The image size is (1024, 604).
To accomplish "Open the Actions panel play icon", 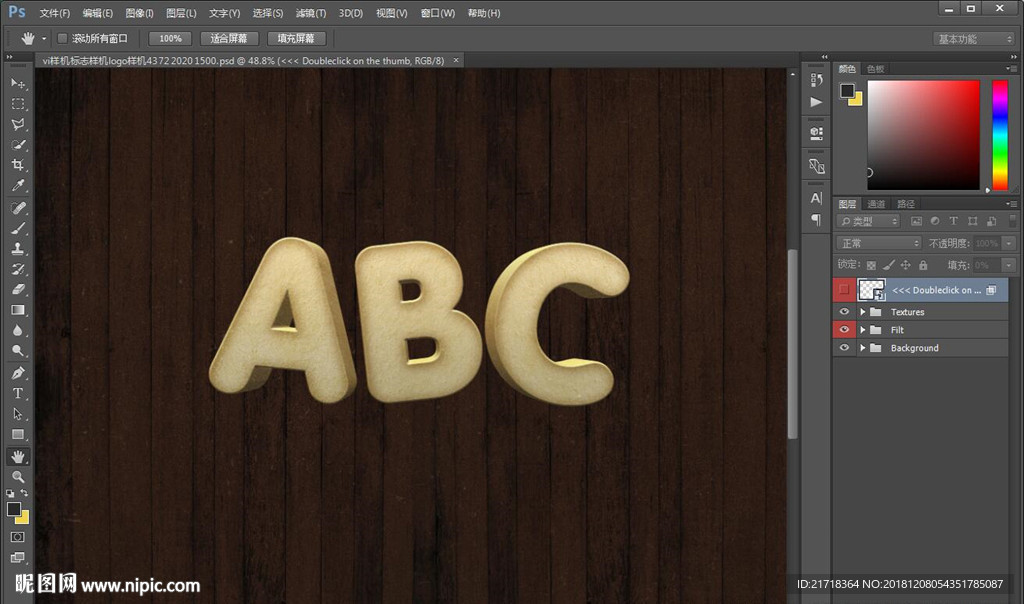I will pyautogui.click(x=816, y=102).
